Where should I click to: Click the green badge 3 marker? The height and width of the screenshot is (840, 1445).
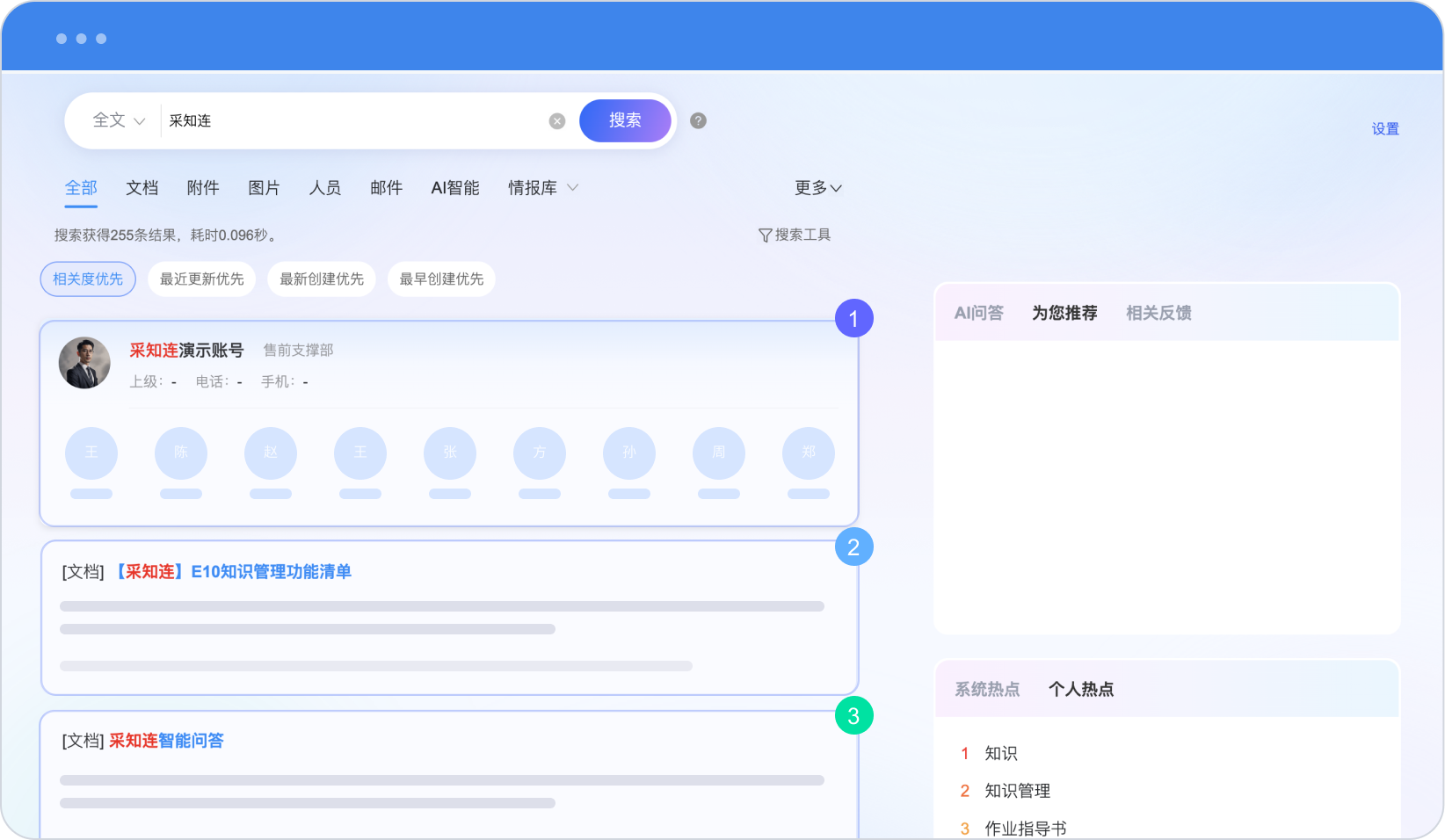click(x=853, y=716)
